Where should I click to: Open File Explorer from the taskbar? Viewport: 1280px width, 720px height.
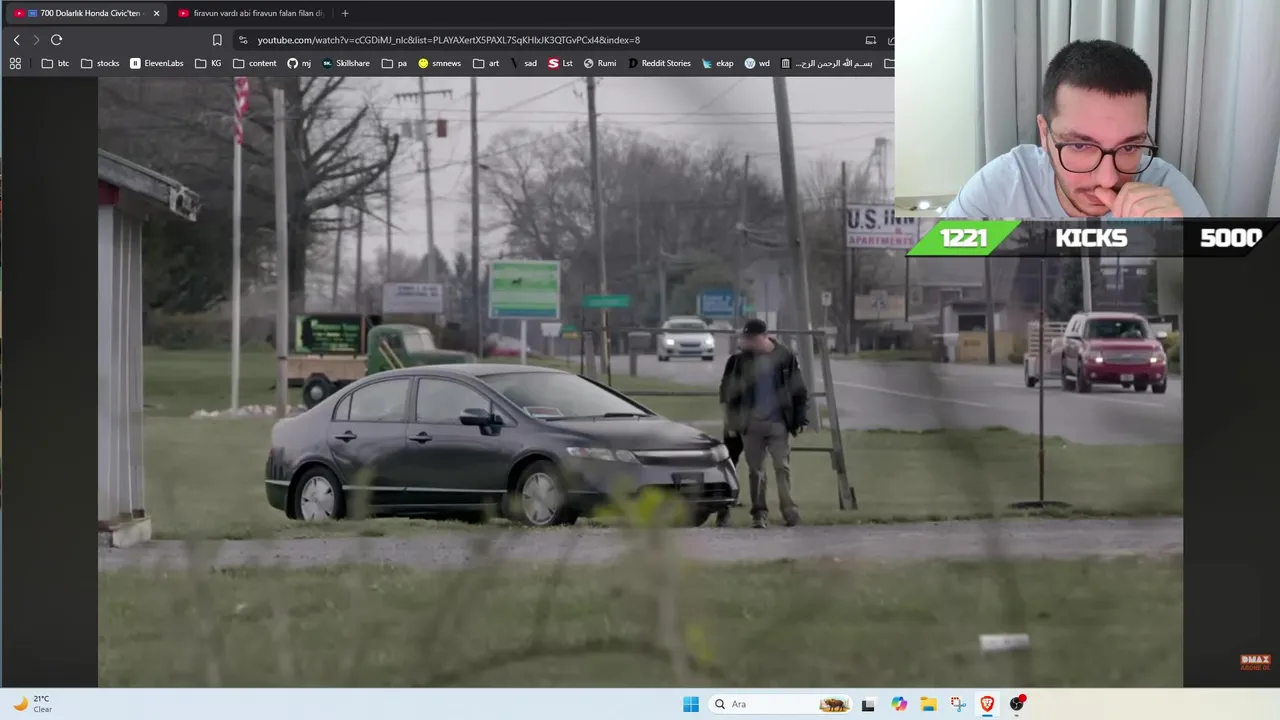(928, 704)
